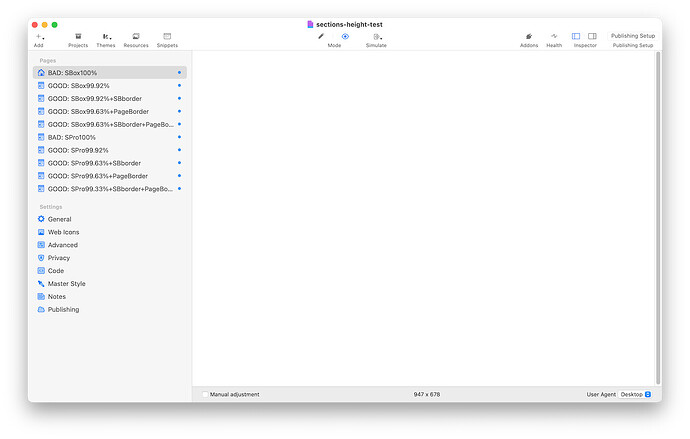
Task: Click the Notes document icon
Action: coord(41,296)
